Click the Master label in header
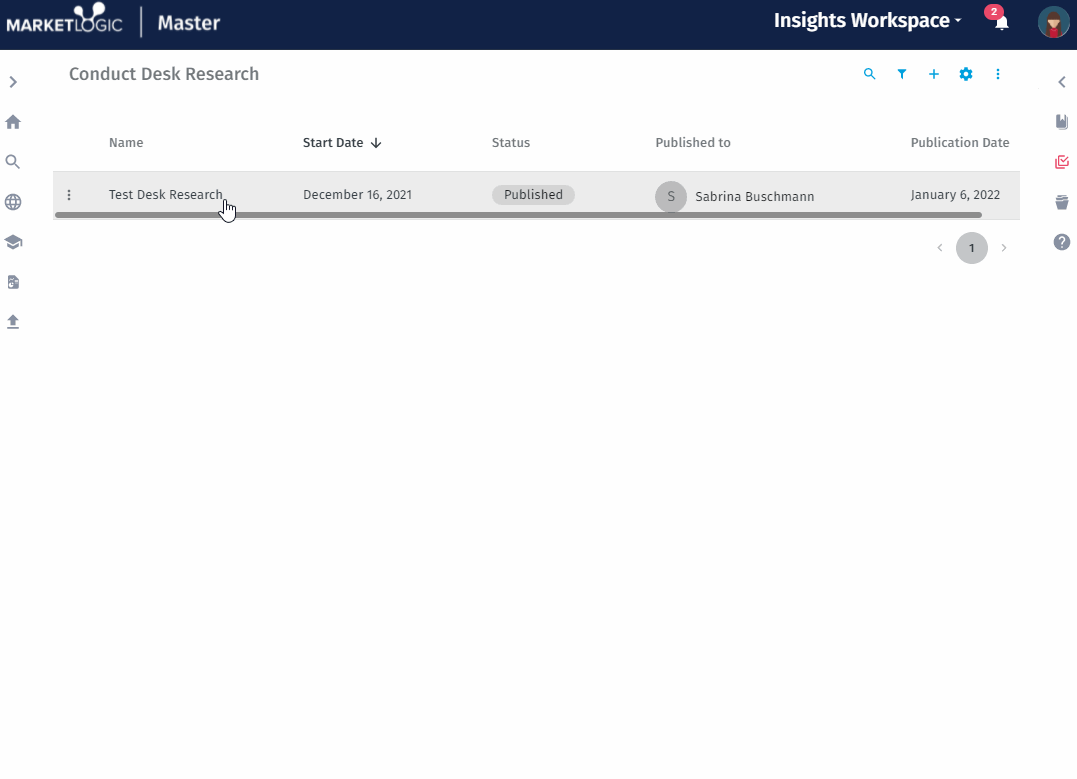This screenshot has height=779, width=1077. click(188, 23)
